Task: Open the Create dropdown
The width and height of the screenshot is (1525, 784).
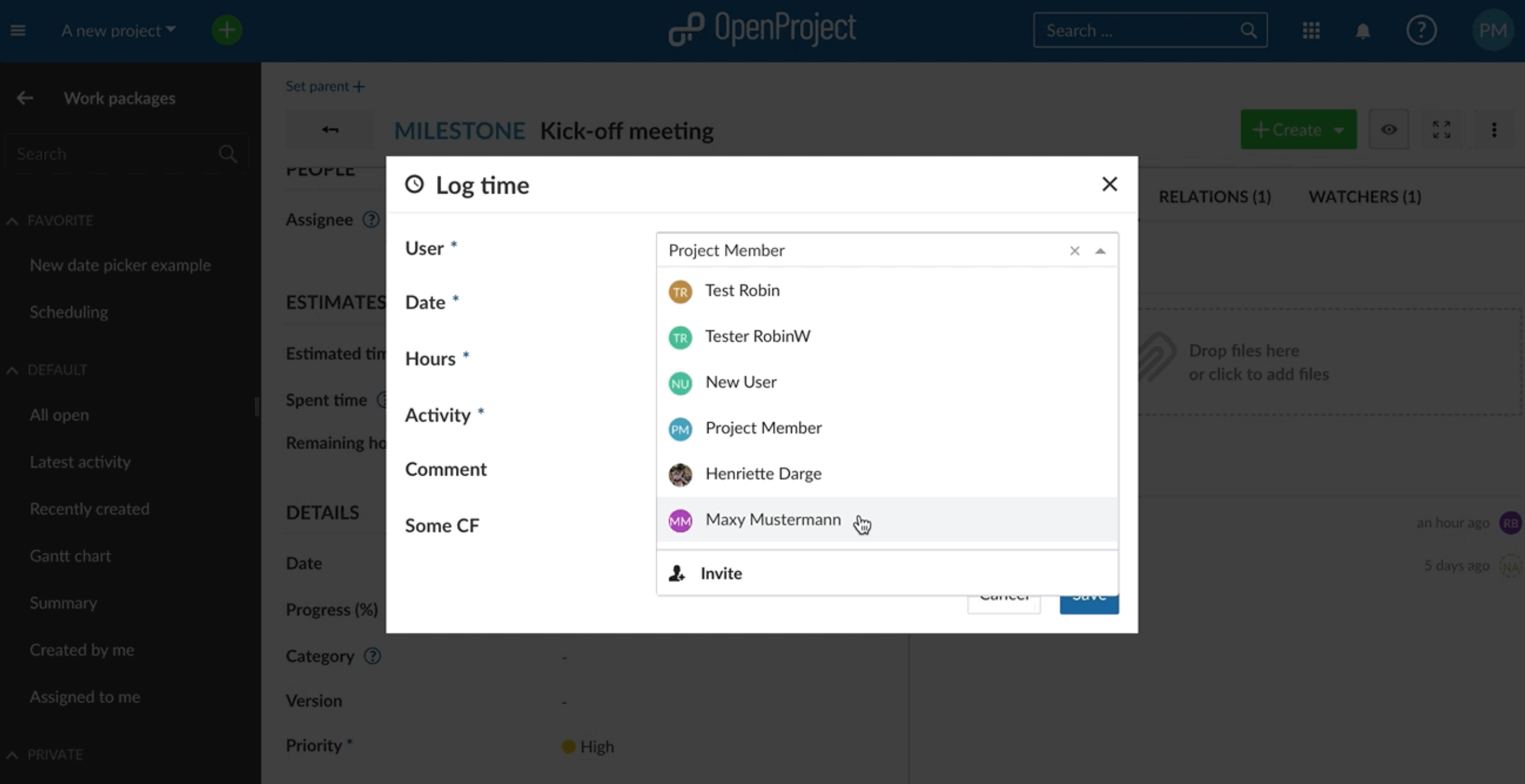Action: click(1298, 130)
